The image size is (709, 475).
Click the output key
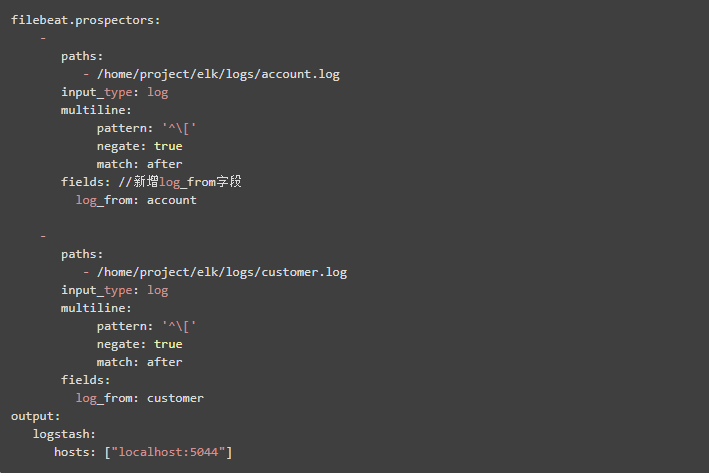[x=36, y=416]
